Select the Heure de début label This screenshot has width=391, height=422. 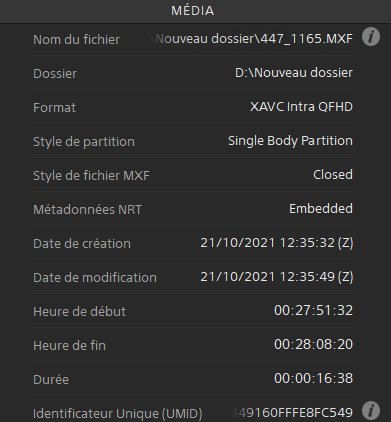[x=79, y=312]
